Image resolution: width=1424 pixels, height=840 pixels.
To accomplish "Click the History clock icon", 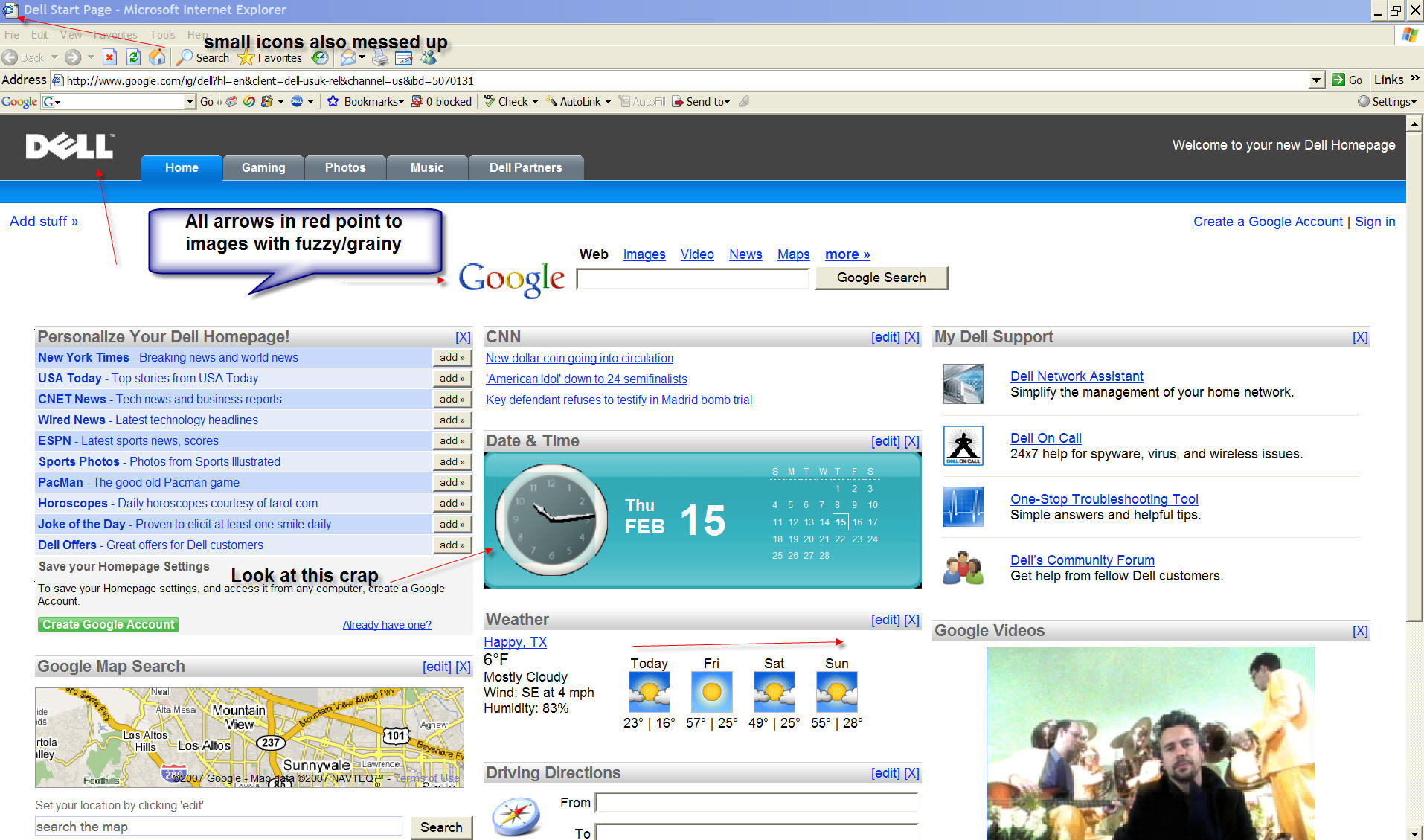I will point(320,57).
